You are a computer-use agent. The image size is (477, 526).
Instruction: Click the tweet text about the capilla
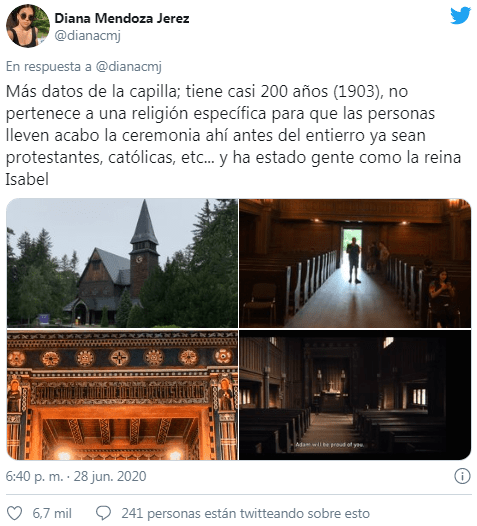click(x=233, y=135)
